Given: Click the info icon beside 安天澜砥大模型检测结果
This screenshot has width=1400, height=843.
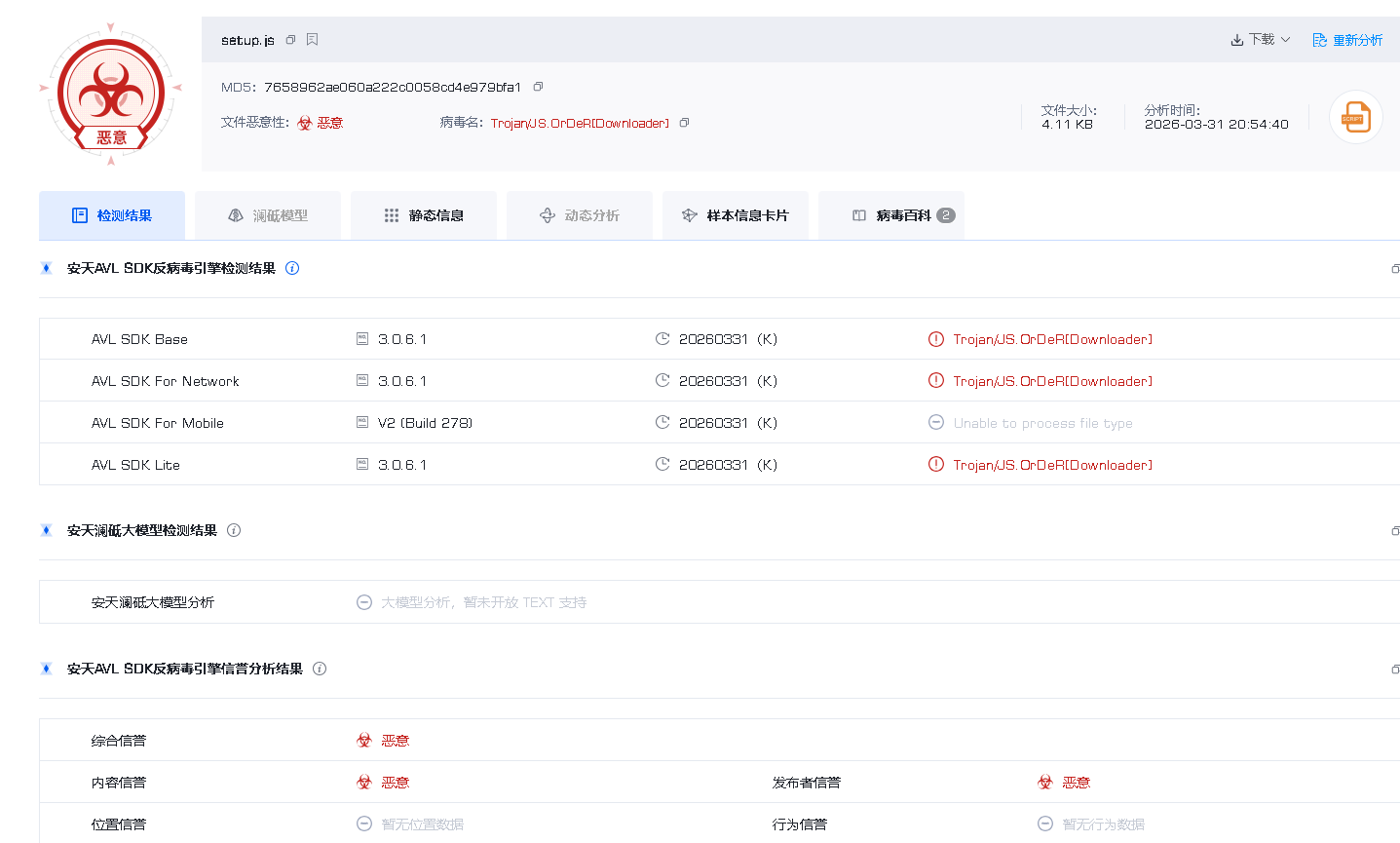Looking at the screenshot, I should click(x=234, y=530).
